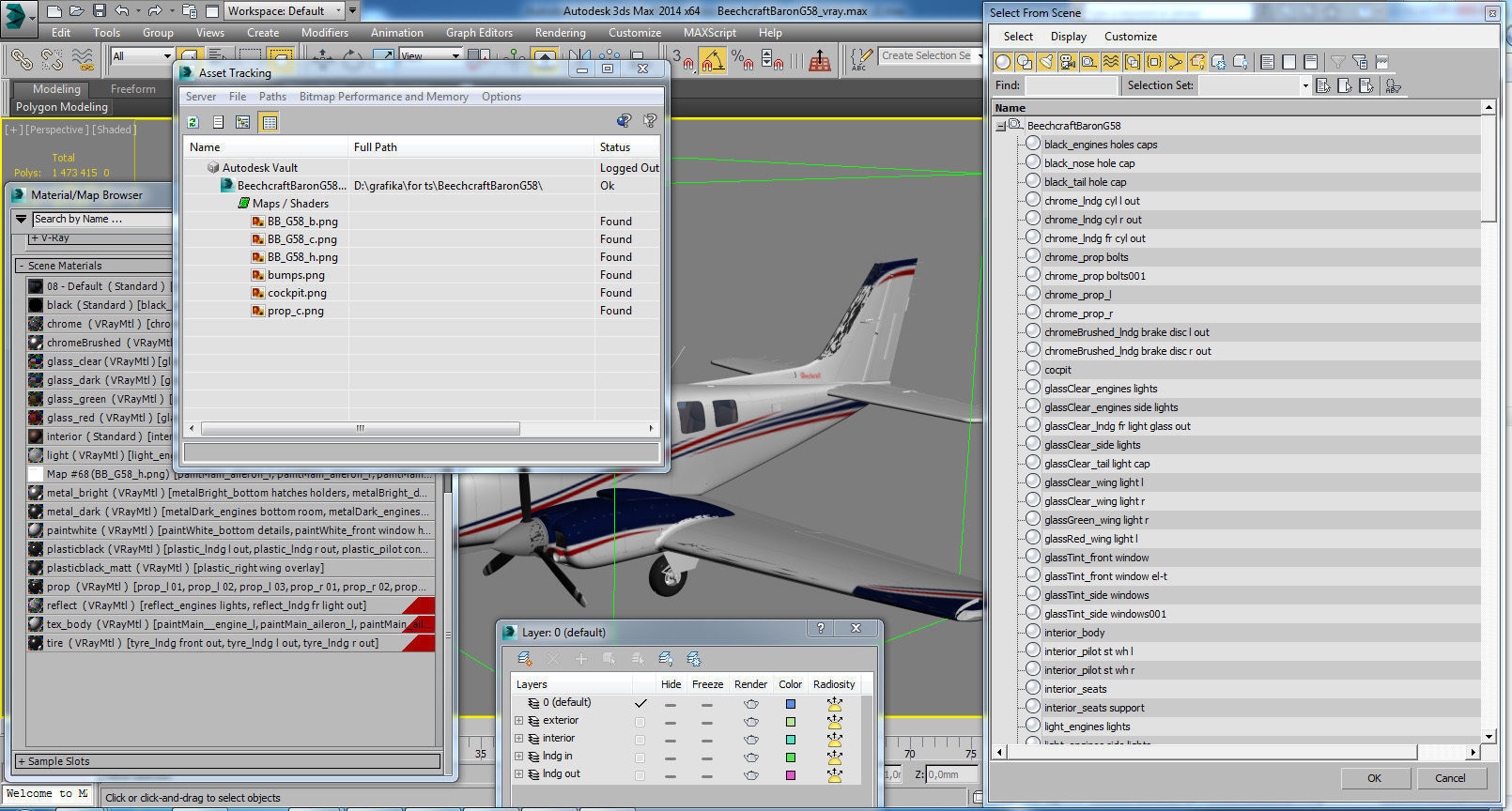Open the MAXScript menu
This screenshot has height=811, width=1512.
(x=709, y=33)
